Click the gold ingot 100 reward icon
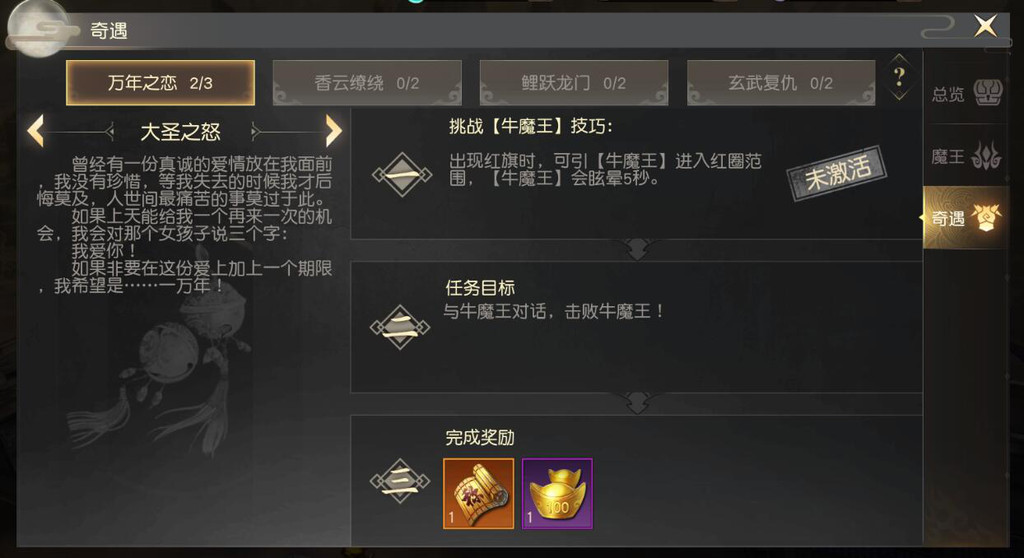 click(x=557, y=493)
